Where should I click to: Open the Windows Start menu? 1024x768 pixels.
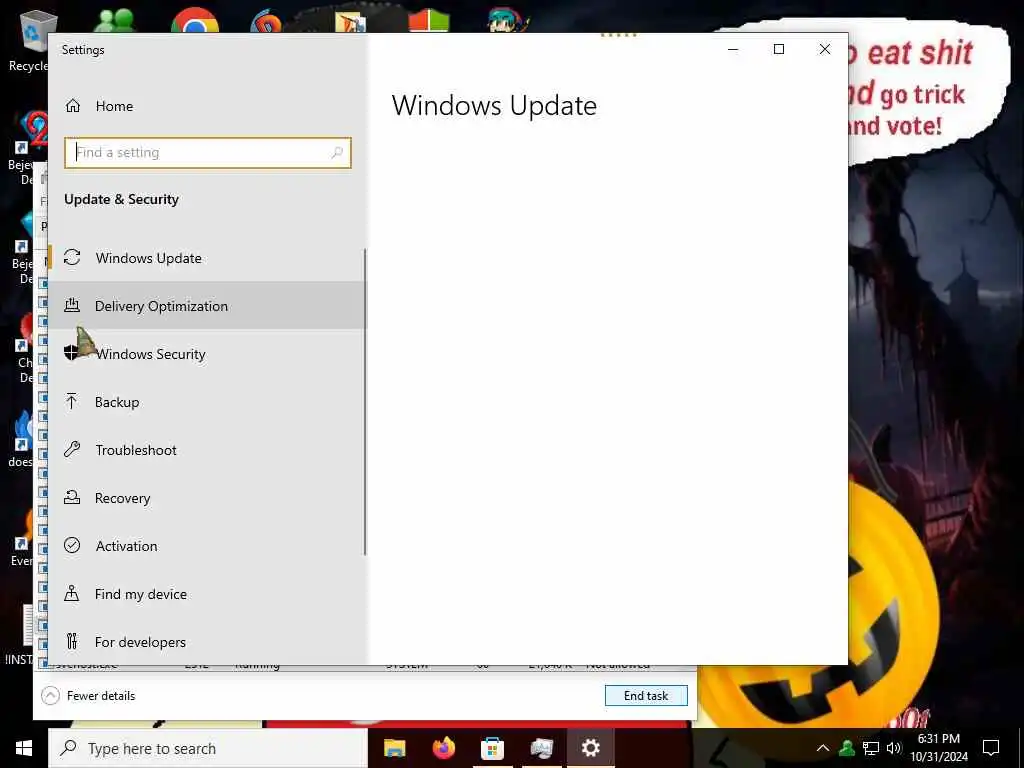(x=24, y=748)
